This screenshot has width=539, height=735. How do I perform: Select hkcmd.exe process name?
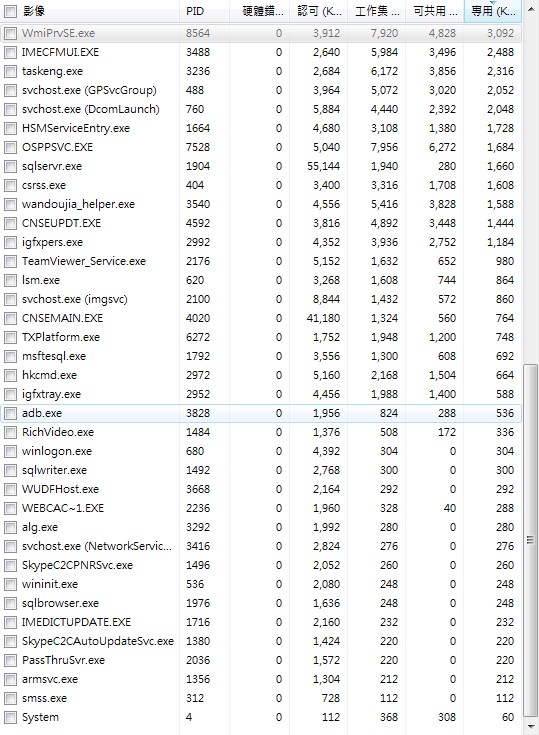pos(49,375)
